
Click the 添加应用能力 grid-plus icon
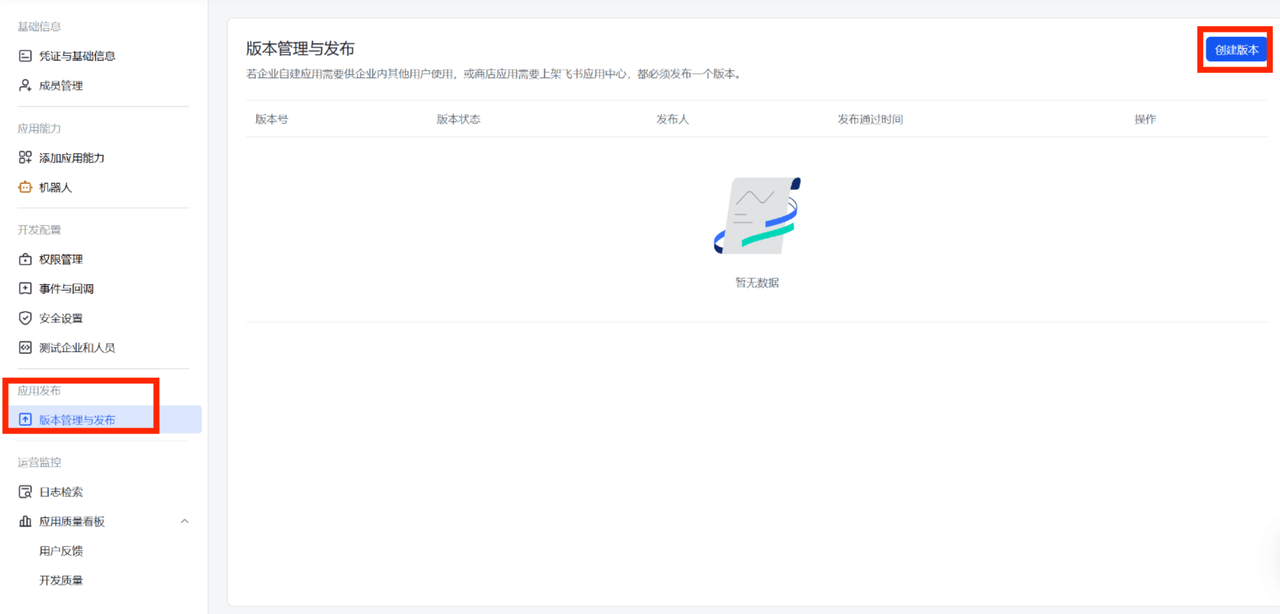coord(26,158)
